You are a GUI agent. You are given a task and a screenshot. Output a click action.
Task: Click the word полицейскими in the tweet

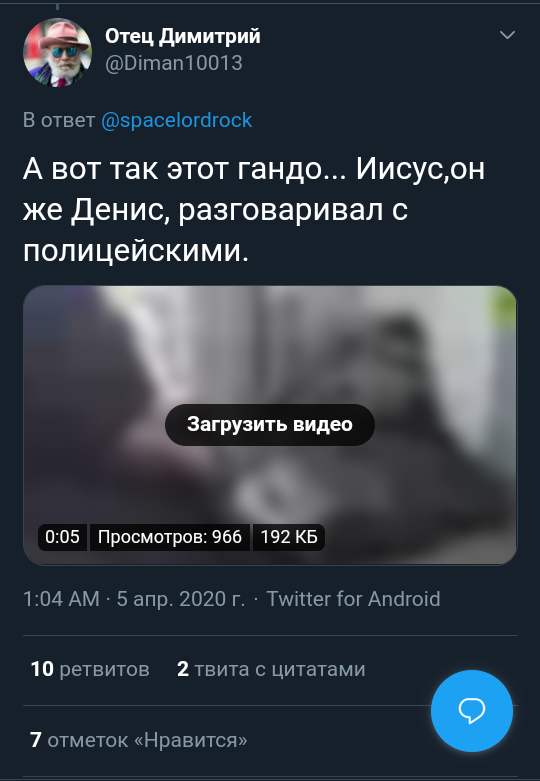click(x=135, y=253)
